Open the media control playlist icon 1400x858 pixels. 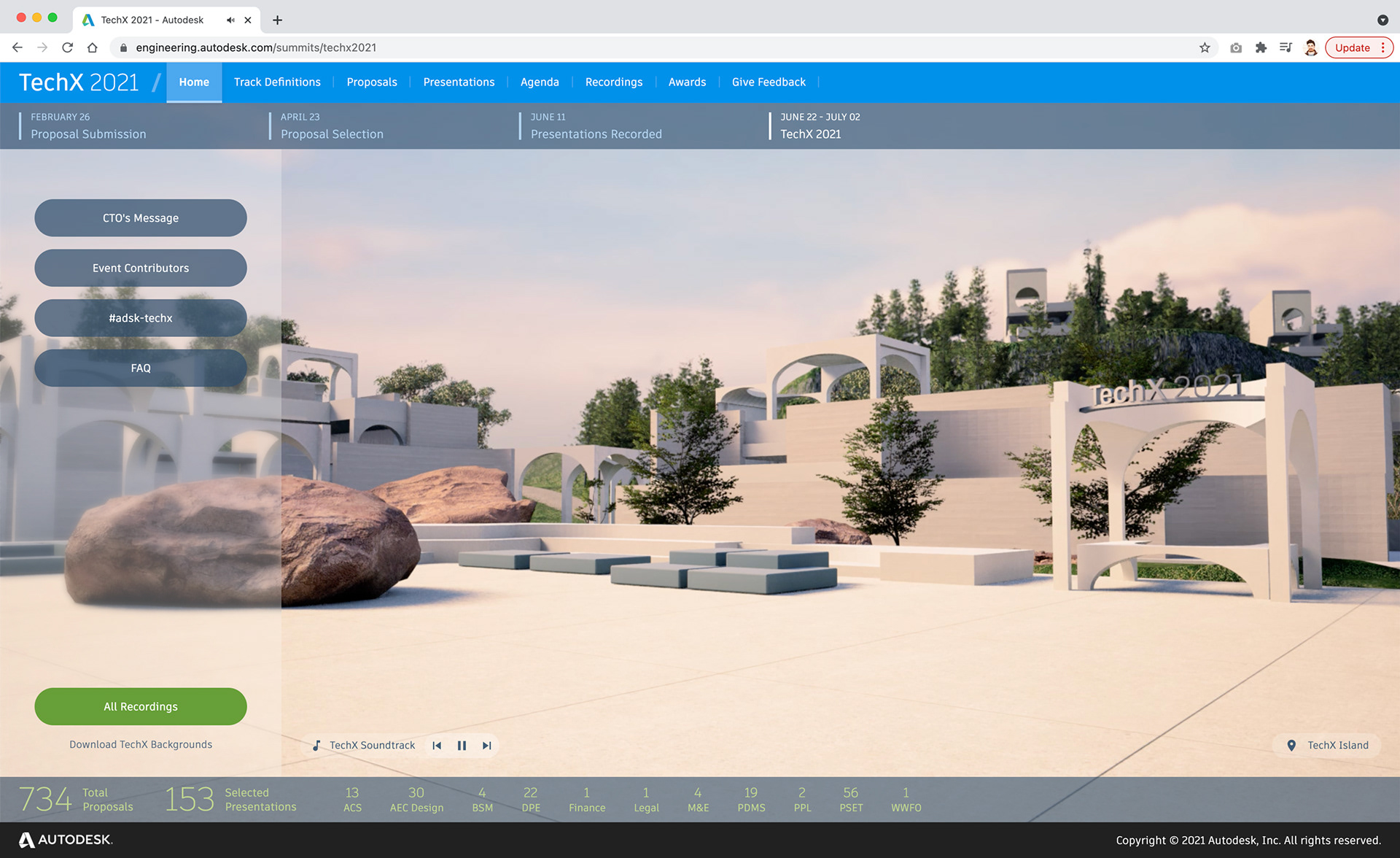tap(1286, 47)
